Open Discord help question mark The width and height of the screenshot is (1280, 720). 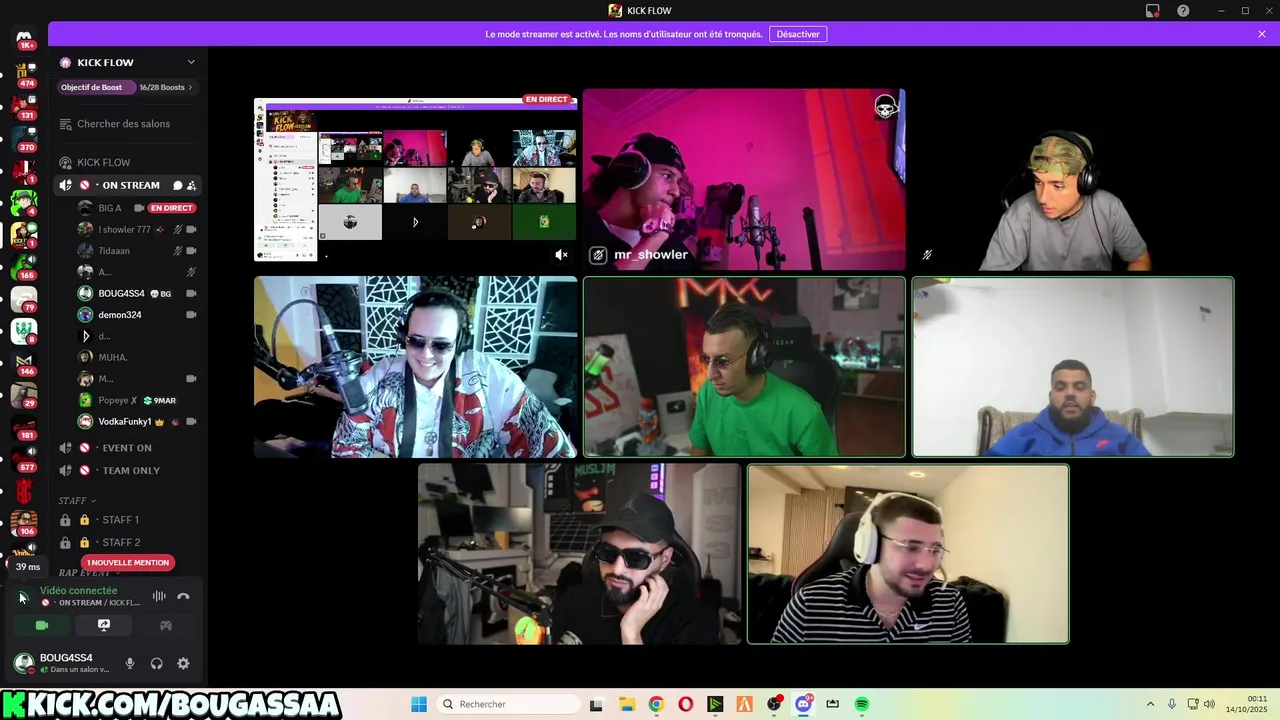click(1183, 11)
